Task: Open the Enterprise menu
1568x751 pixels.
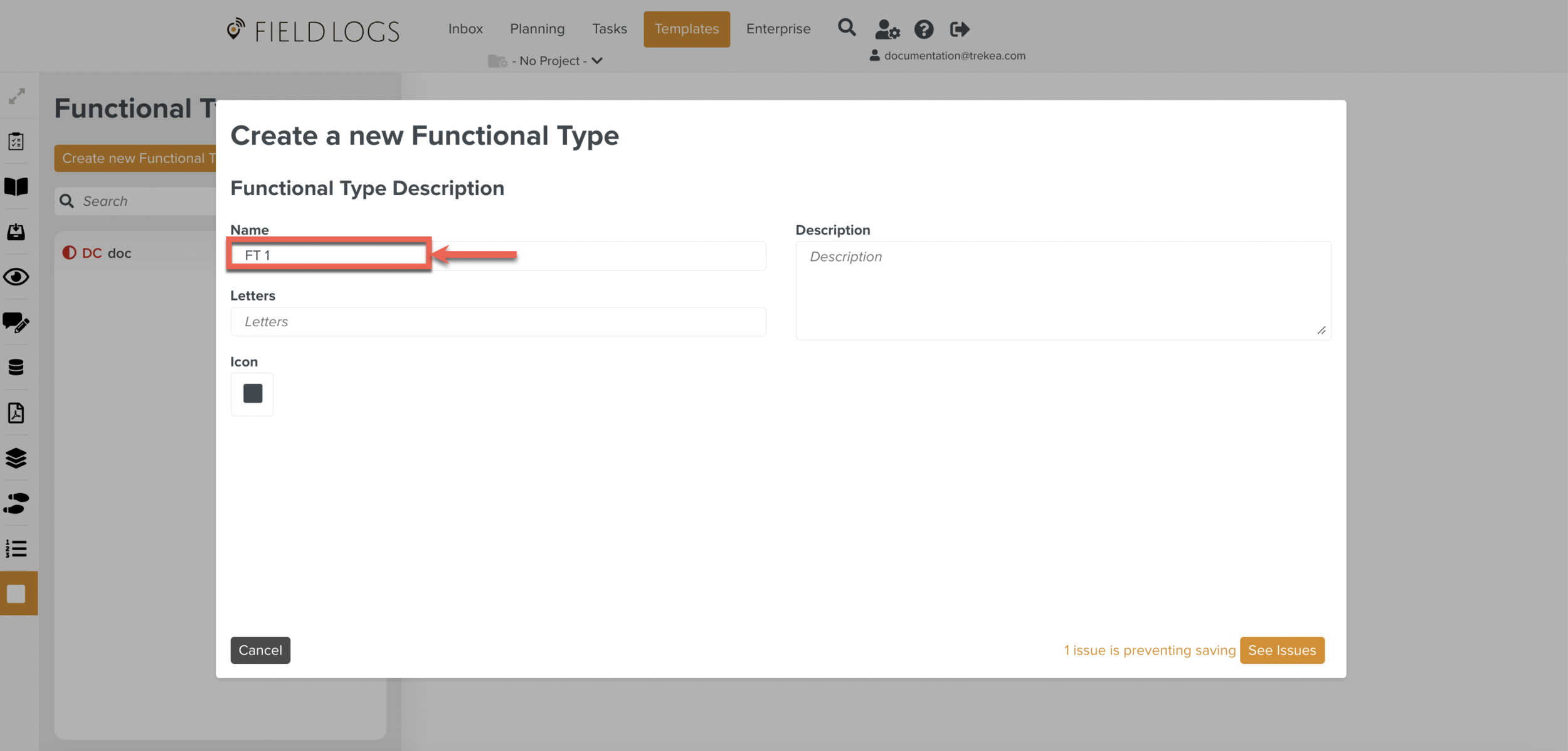Action: click(778, 29)
